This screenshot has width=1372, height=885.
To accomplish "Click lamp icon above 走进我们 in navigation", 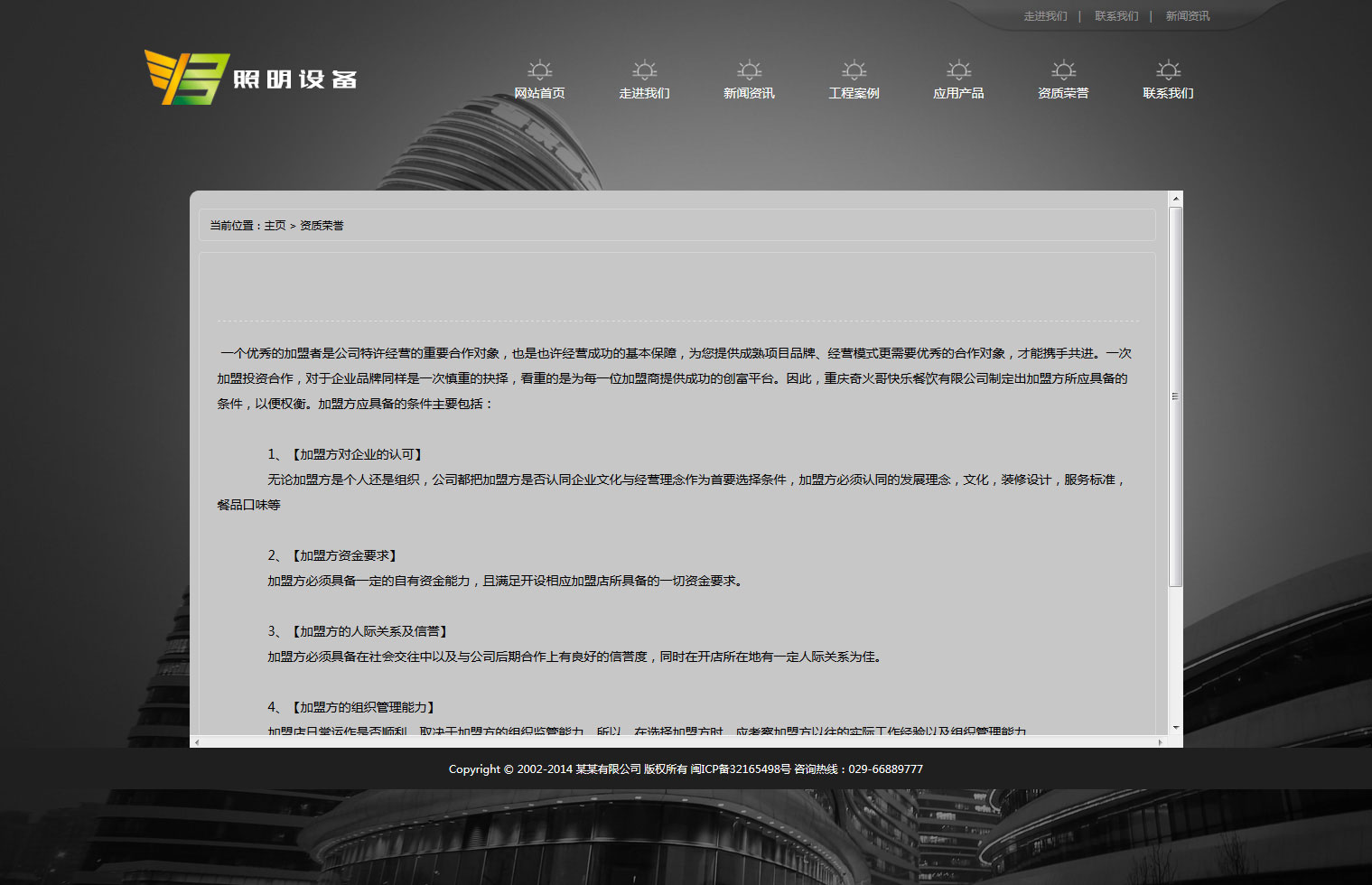I will (644, 70).
